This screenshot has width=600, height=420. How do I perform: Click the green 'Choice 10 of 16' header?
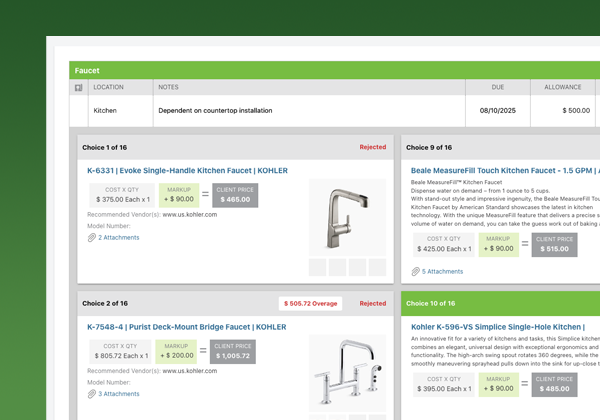click(x=501, y=303)
